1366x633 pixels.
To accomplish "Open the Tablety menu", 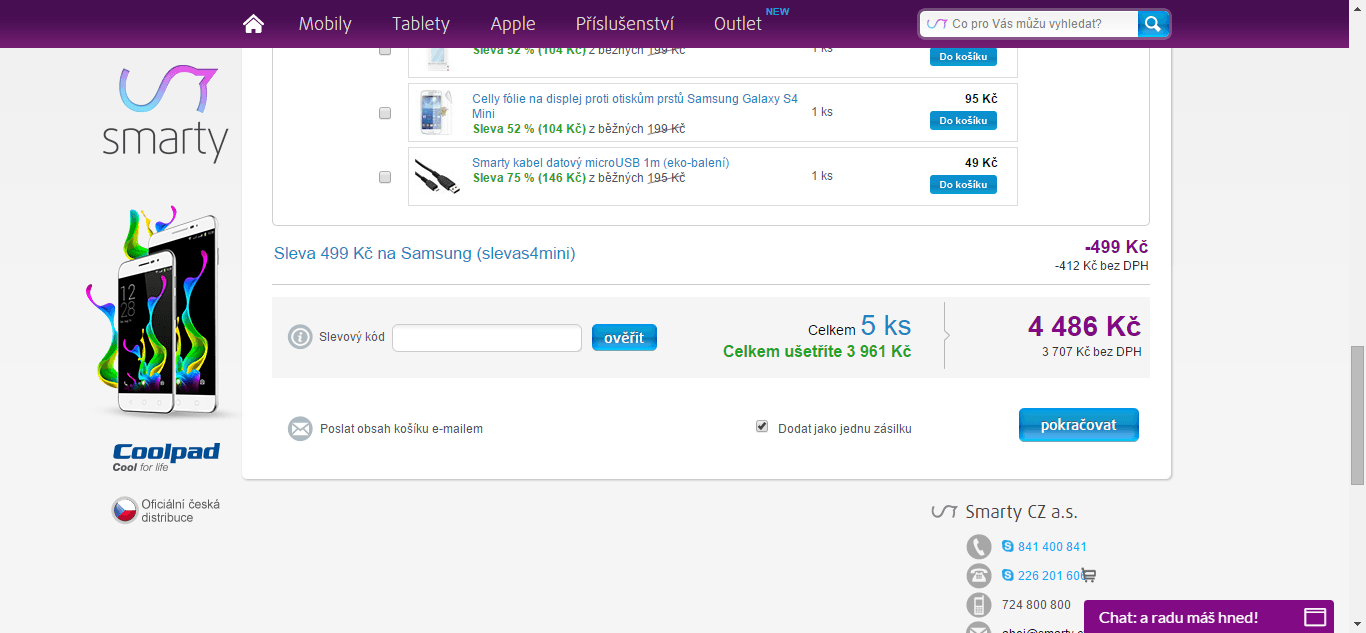I will click(421, 24).
